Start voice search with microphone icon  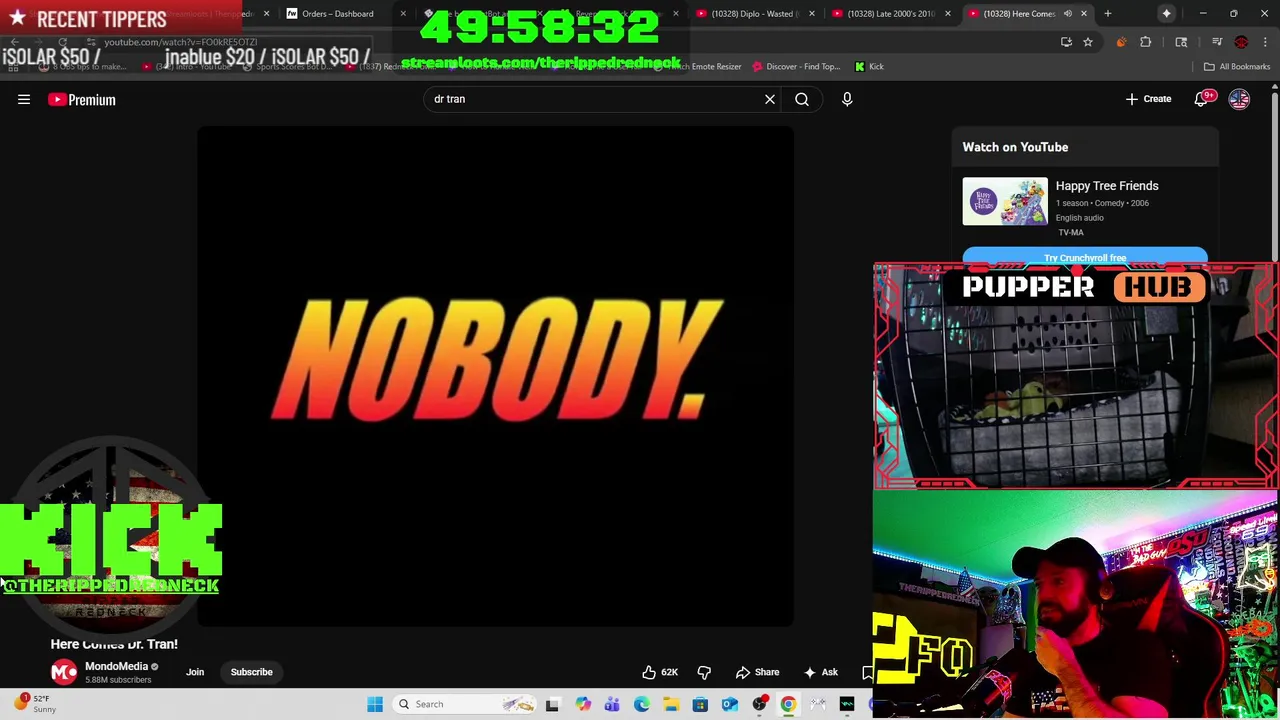coord(847,99)
